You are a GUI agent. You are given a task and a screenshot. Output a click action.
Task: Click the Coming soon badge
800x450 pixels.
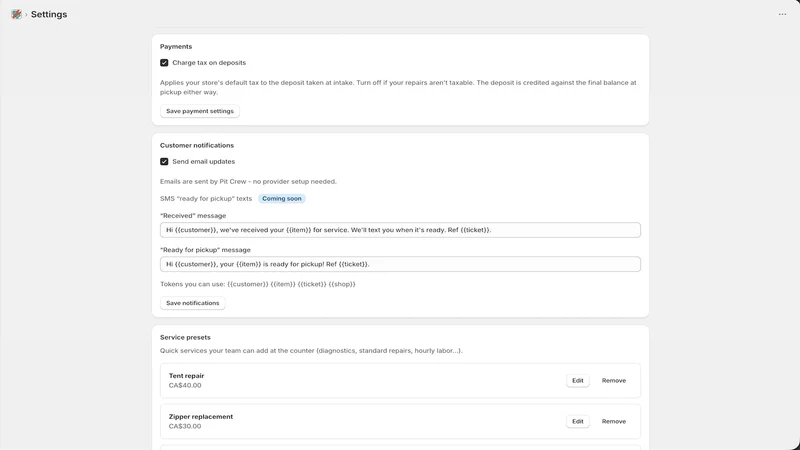pyautogui.click(x=282, y=198)
